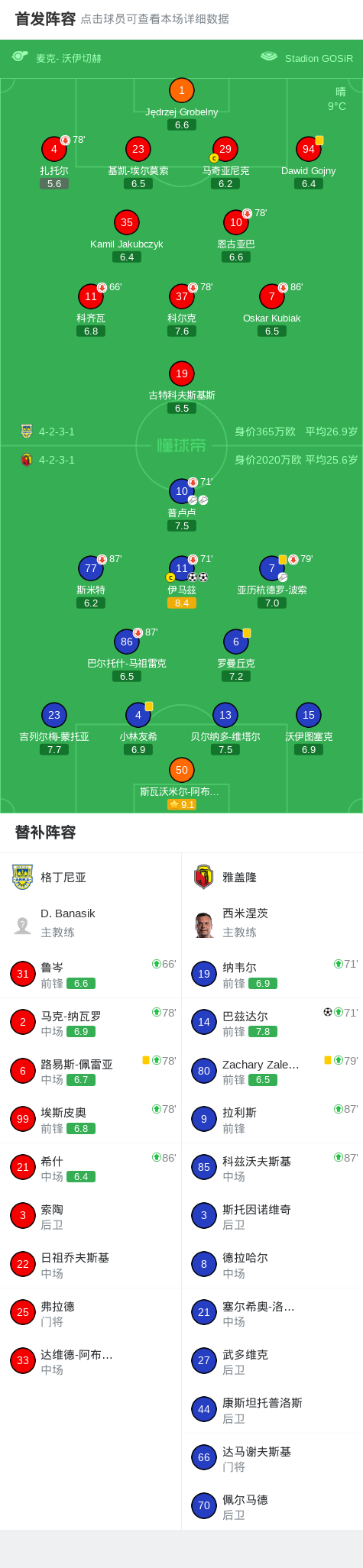Click the 首发阵容 heading
The height and width of the screenshot is (1568, 363).
[x=46, y=19]
